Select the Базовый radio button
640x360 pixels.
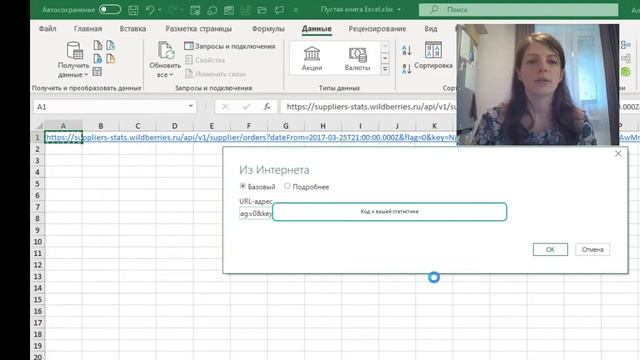click(x=242, y=186)
